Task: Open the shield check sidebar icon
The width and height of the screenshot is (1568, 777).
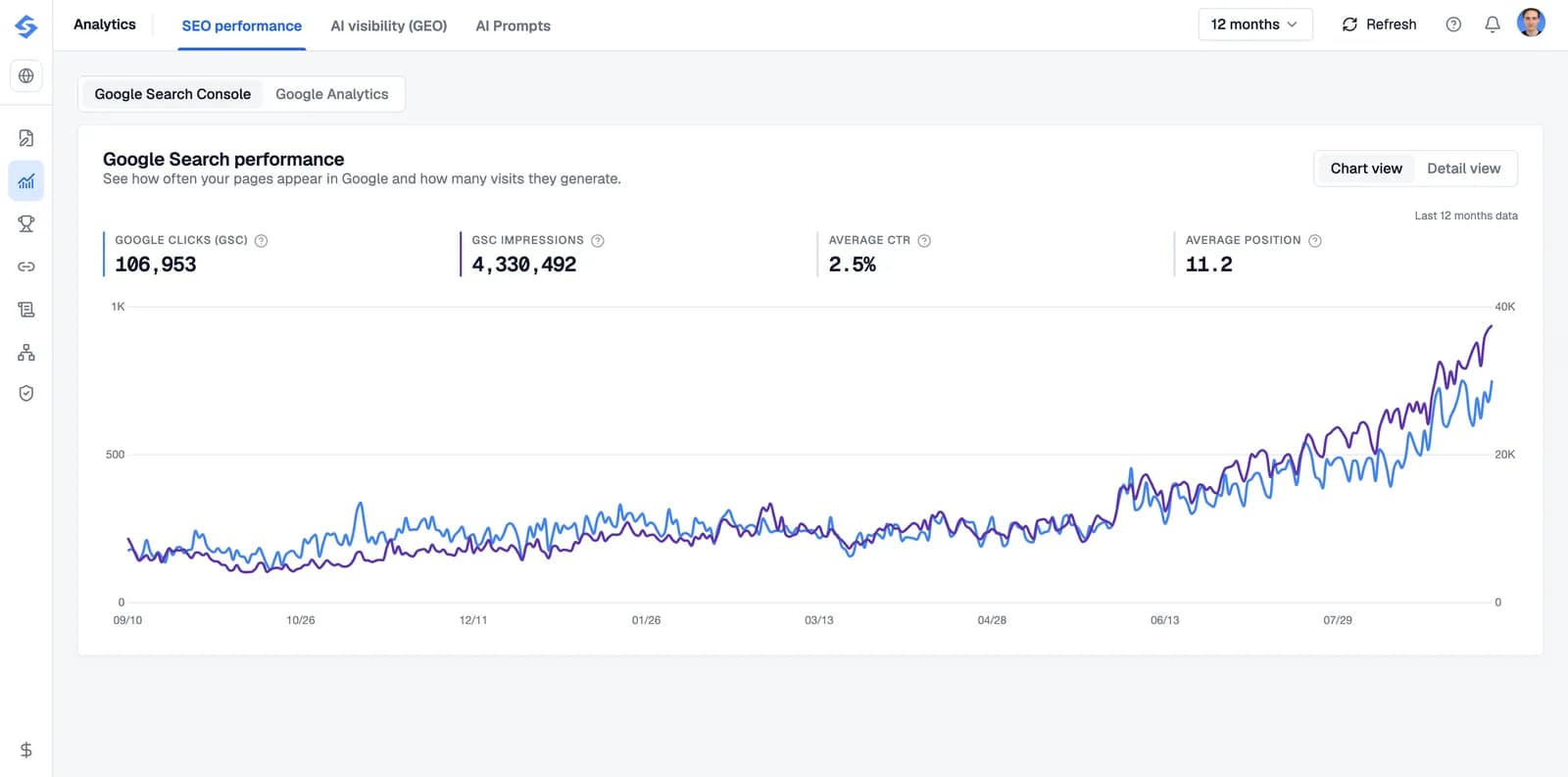Action: pos(26,394)
